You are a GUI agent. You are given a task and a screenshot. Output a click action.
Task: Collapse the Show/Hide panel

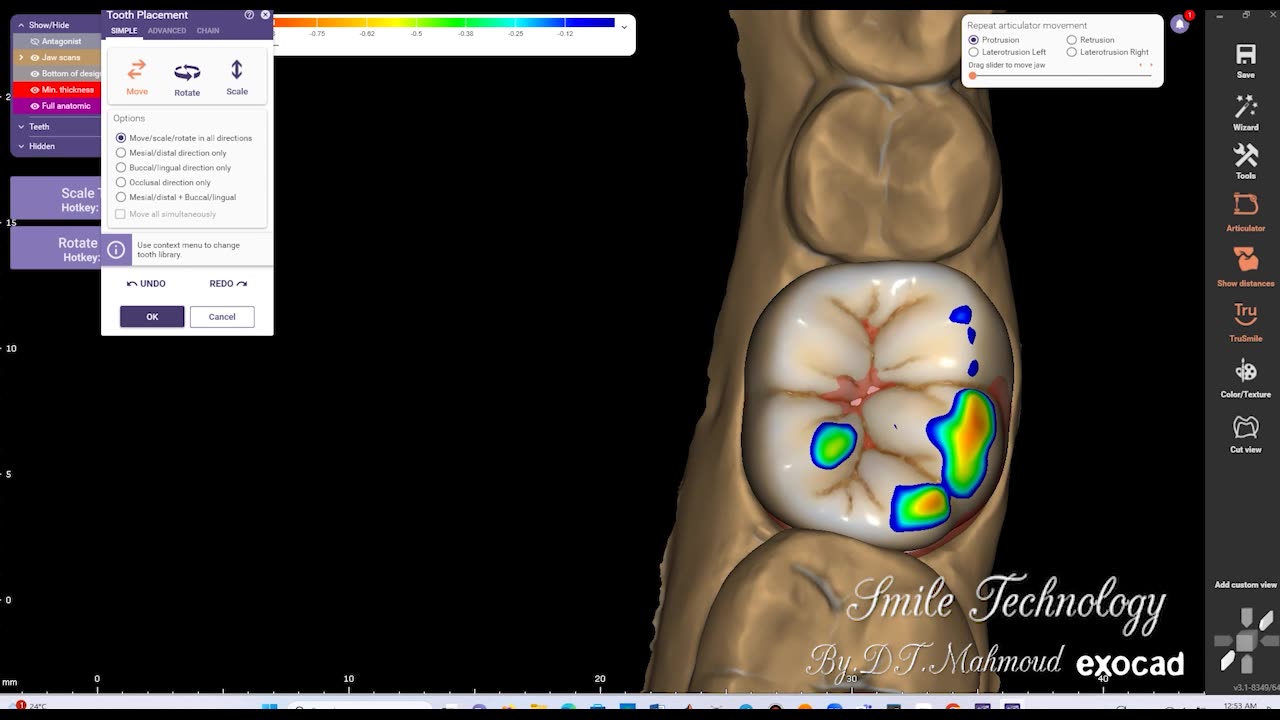[22, 25]
